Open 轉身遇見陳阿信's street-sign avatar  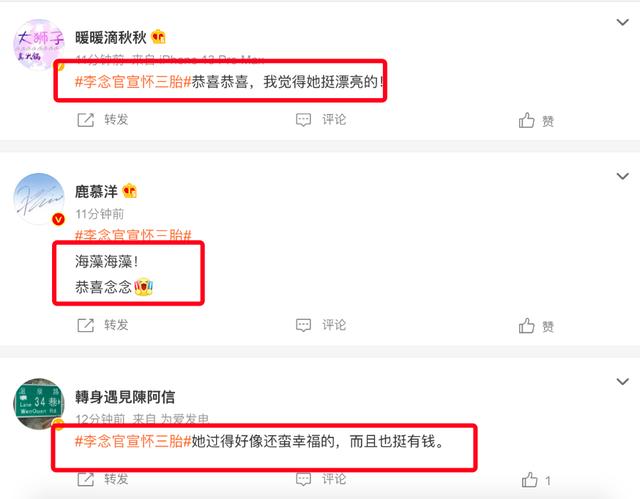pyautogui.click(x=39, y=404)
